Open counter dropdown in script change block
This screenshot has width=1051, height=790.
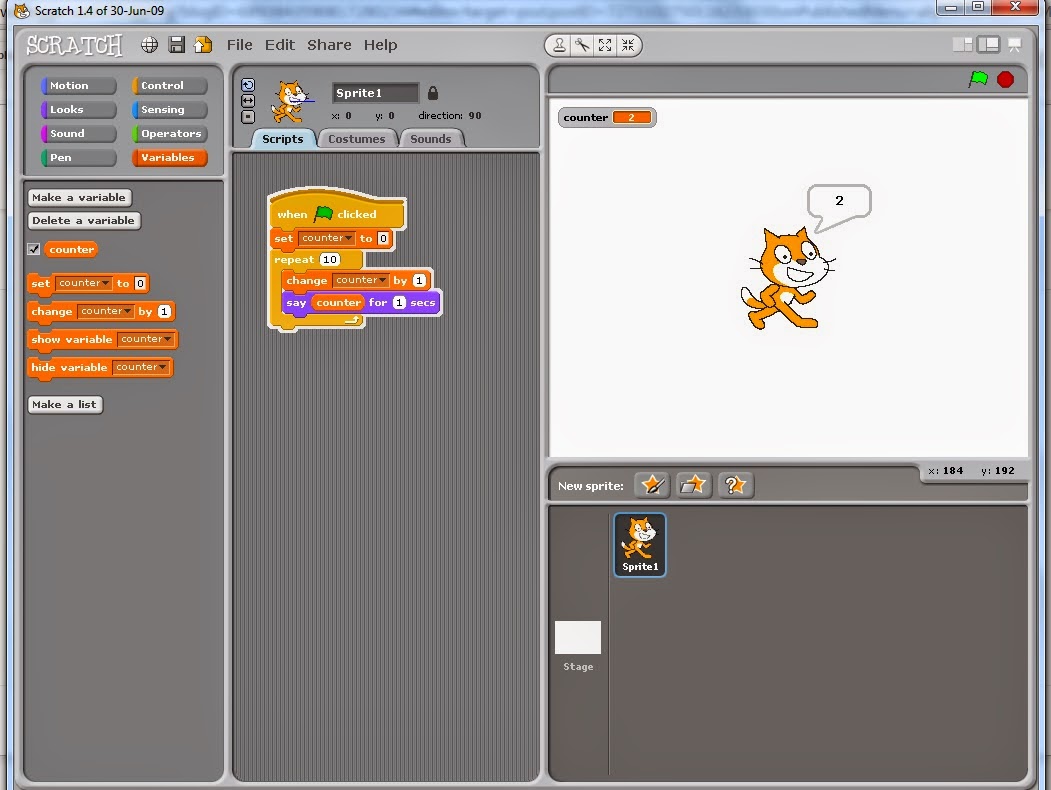coord(361,280)
